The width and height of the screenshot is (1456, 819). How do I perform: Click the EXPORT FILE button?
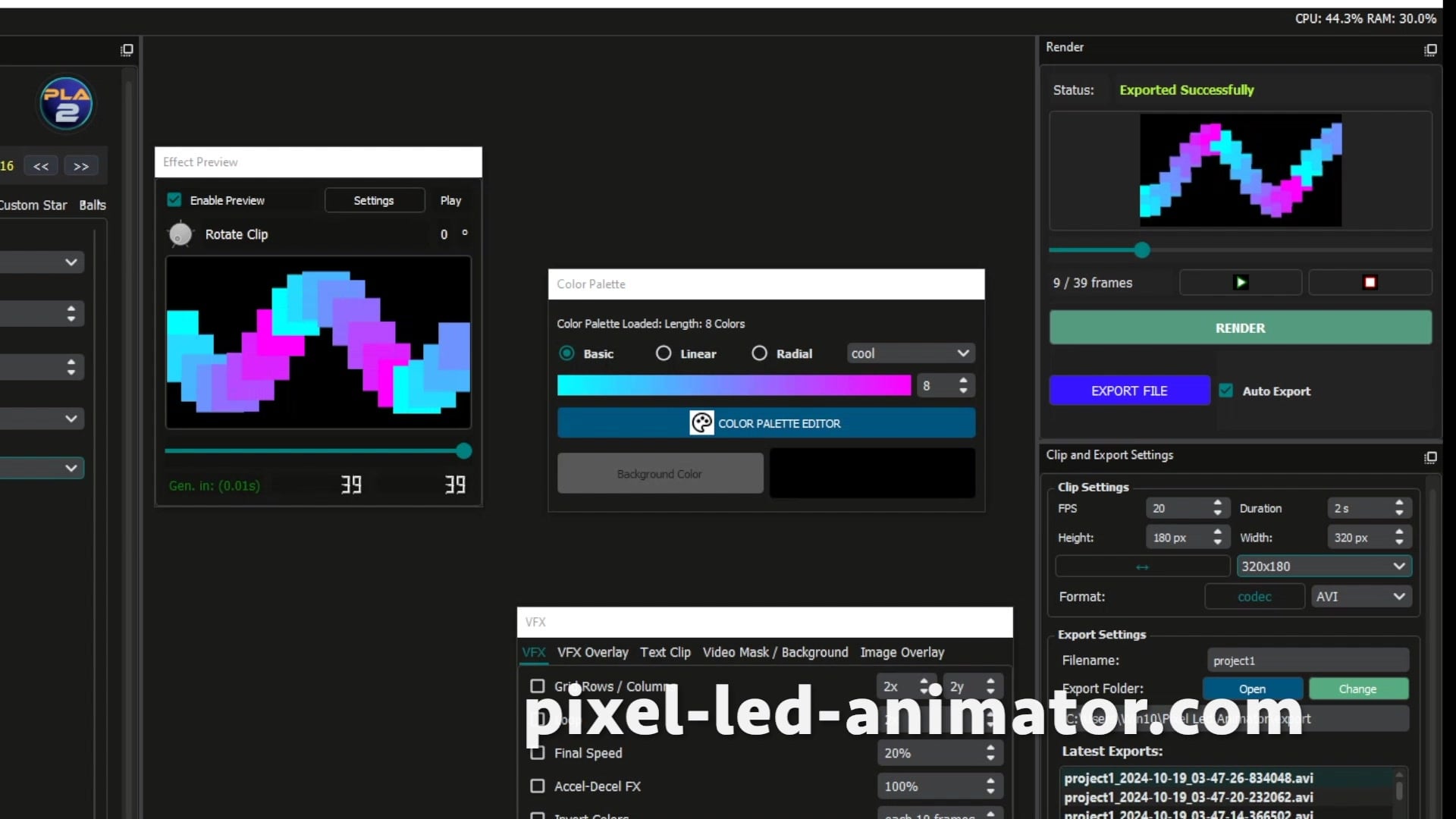click(1129, 391)
